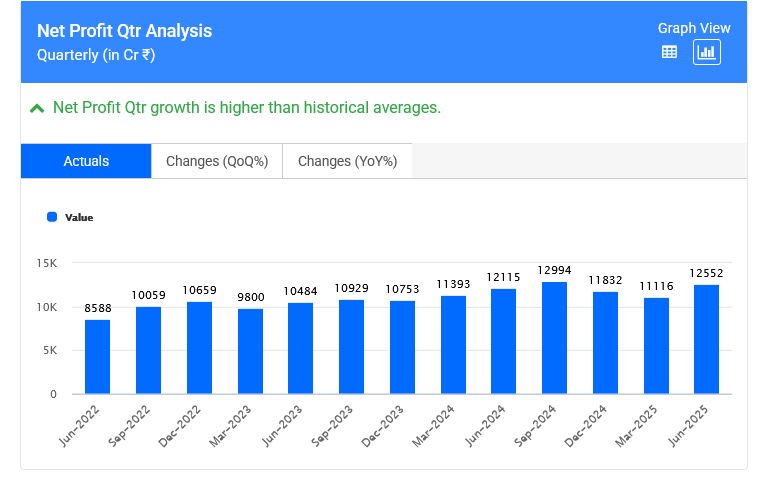The width and height of the screenshot is (768, 502).
Task: Toggle the Value legend series
Action: click(x=78, y=217)
